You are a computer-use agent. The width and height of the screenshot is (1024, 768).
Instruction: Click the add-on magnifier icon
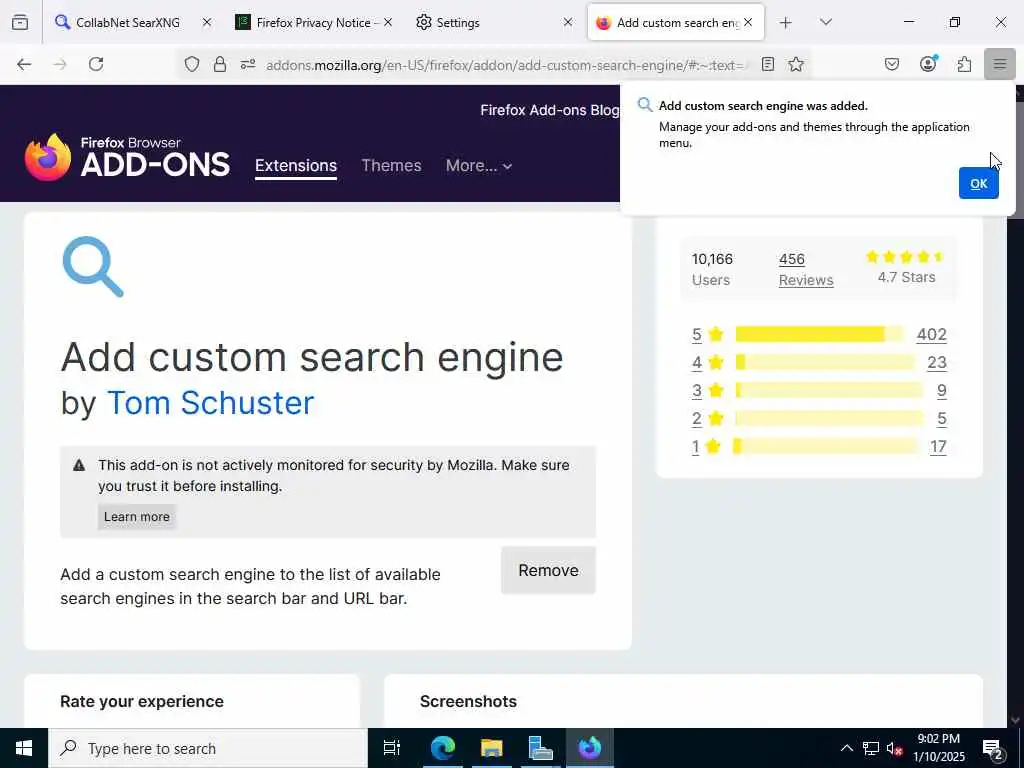tap(93, 266)
